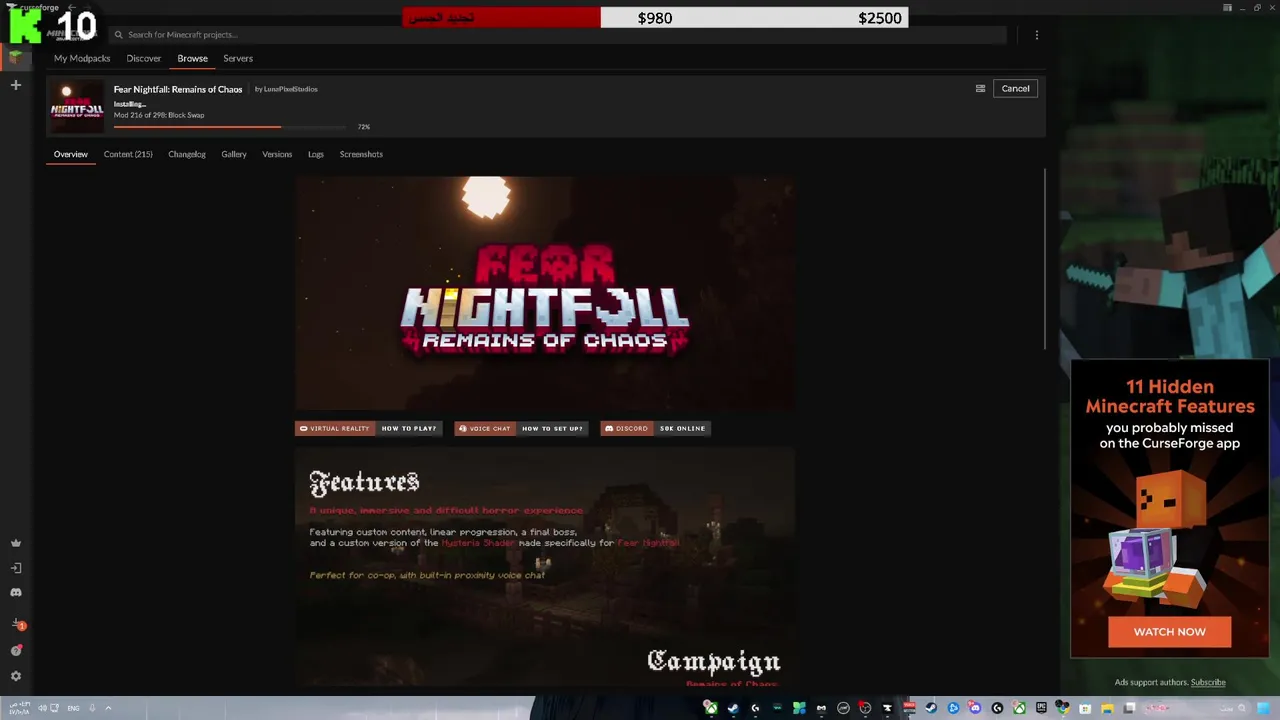Open the Content (215) tab

pyautogui.click(x=128, y=154)
